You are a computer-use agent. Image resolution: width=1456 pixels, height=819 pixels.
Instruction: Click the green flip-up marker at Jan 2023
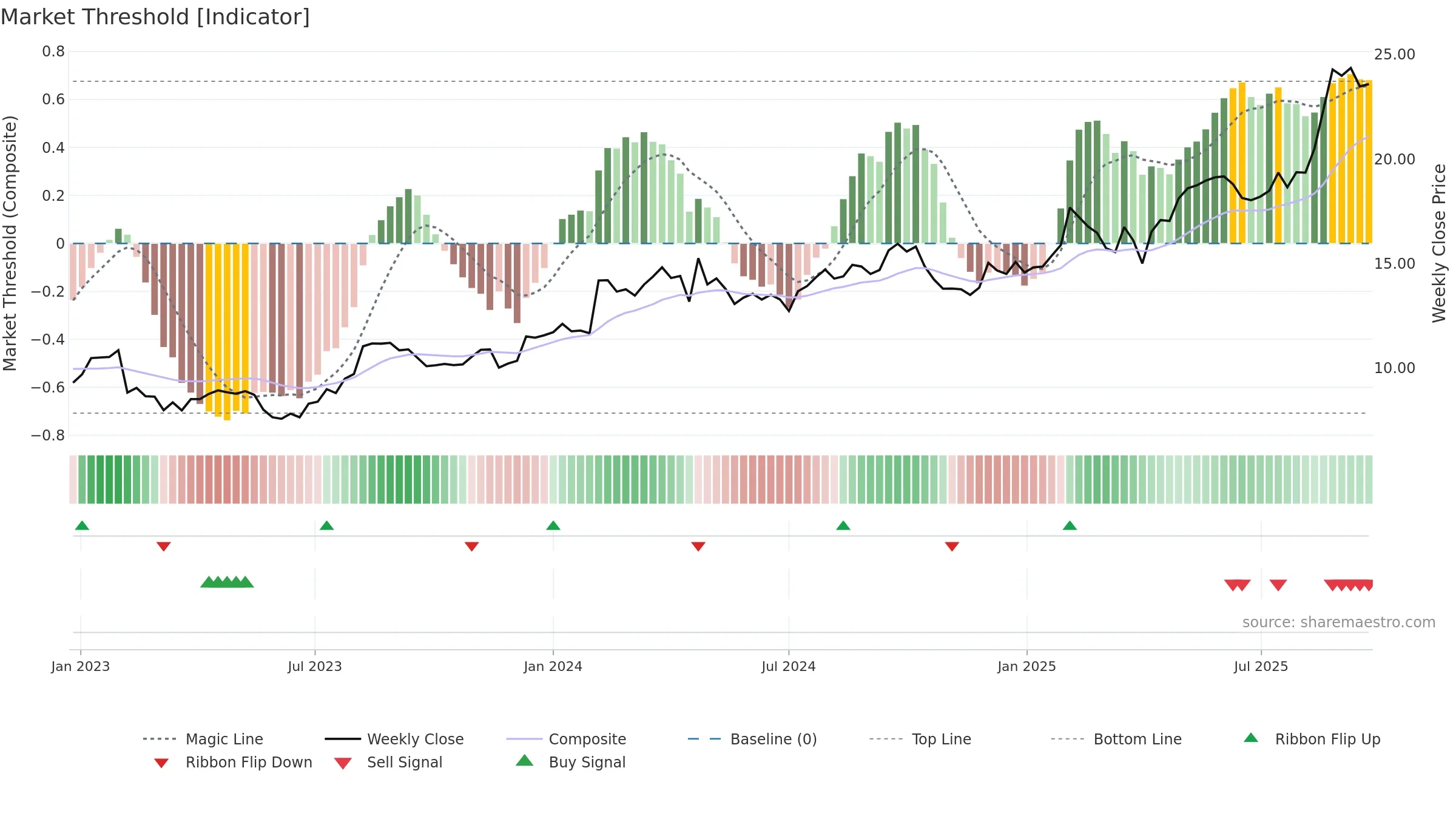pos(82,525)
